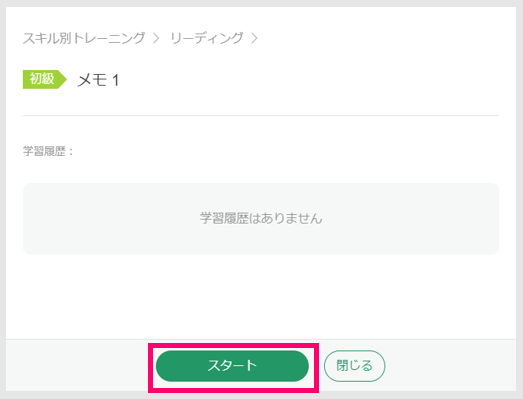Click the 学習履歴: label
Screen dimensions: 523x399
(x=48, y=151)
